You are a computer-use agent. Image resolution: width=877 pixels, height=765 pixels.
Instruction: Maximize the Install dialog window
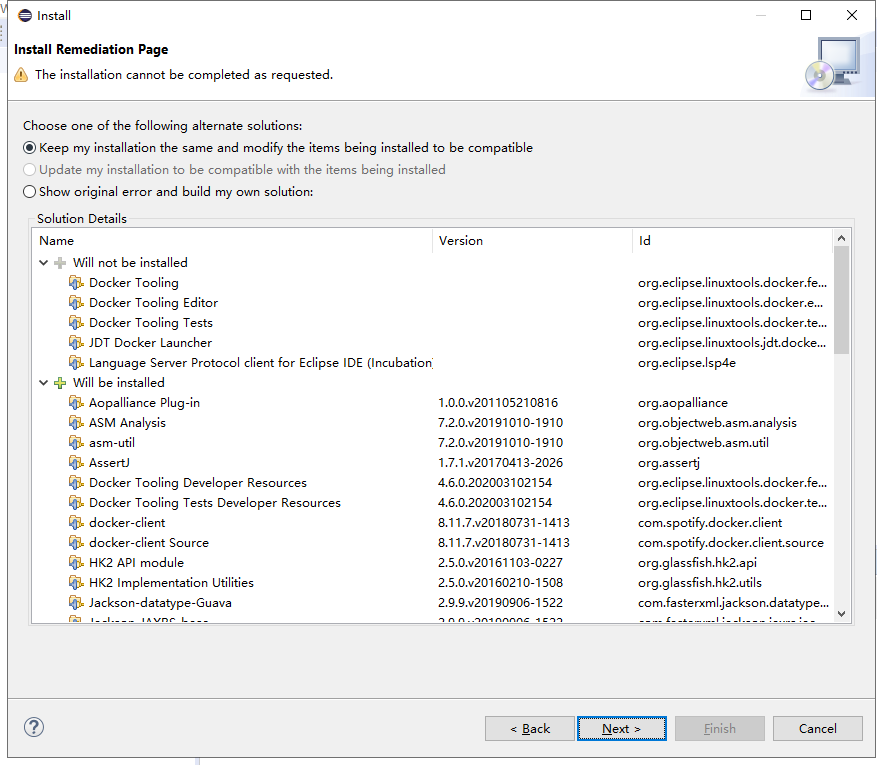click(806, 15)
